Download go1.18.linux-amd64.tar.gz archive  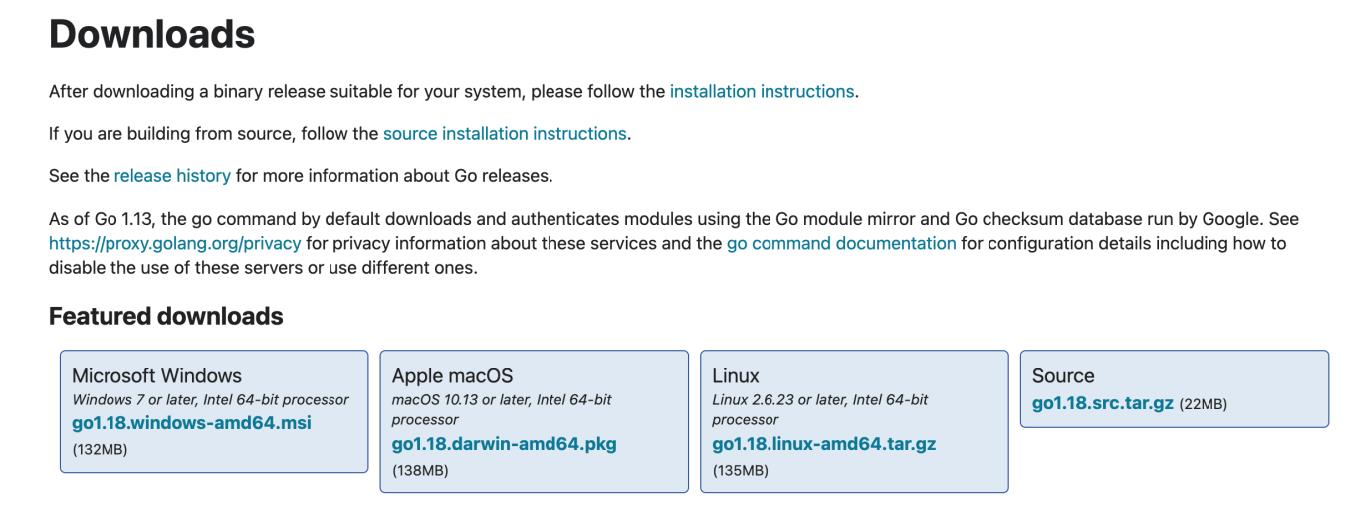pyautogui.click(x=824, y=445)
